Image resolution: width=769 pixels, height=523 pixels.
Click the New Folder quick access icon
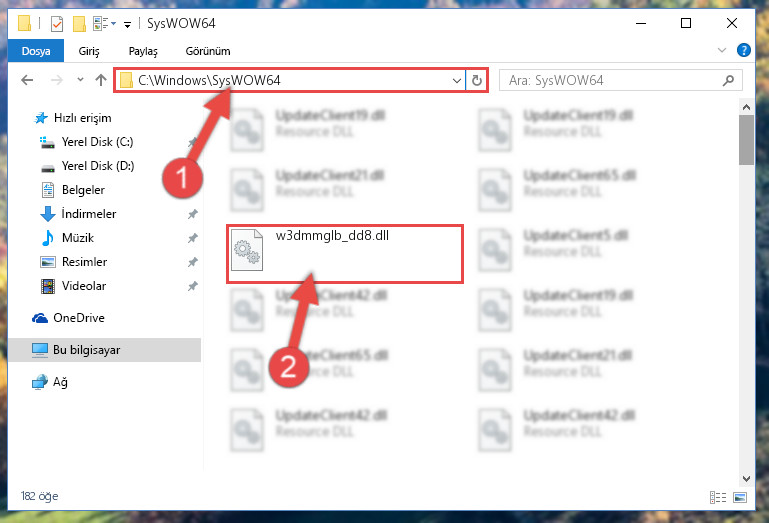tap(79, 24)
